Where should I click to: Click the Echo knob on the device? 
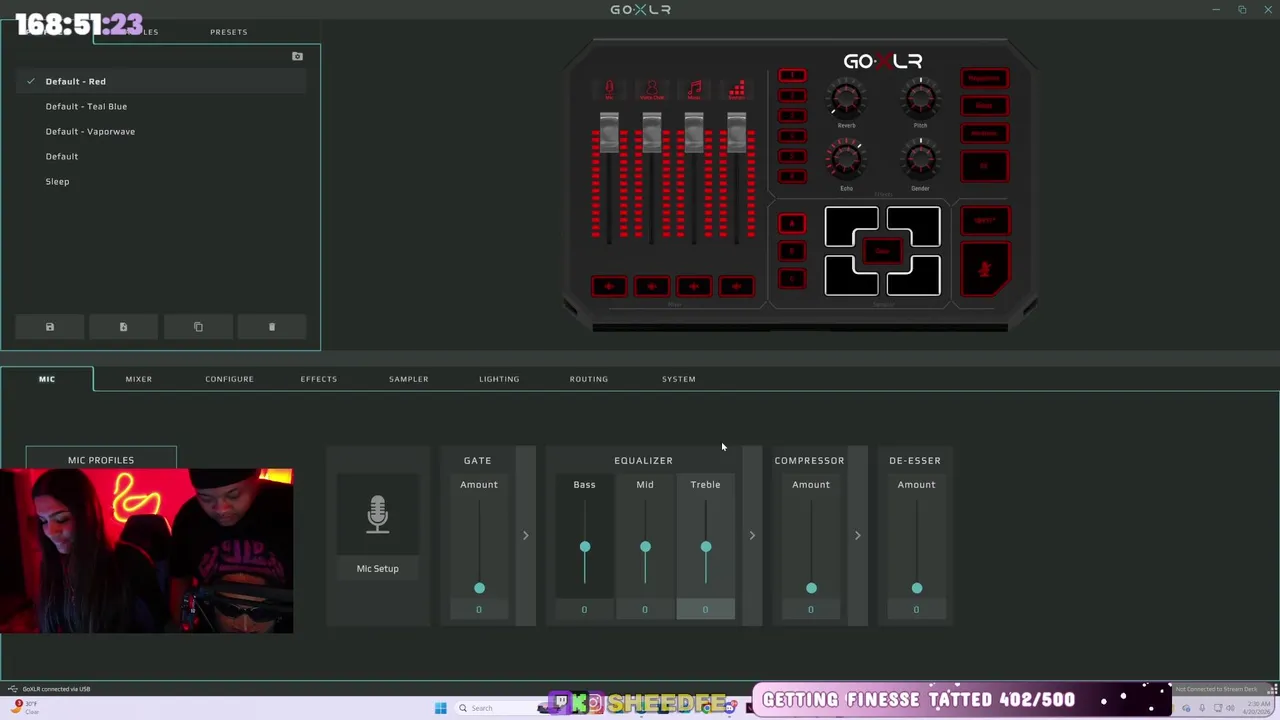(846, 159)
